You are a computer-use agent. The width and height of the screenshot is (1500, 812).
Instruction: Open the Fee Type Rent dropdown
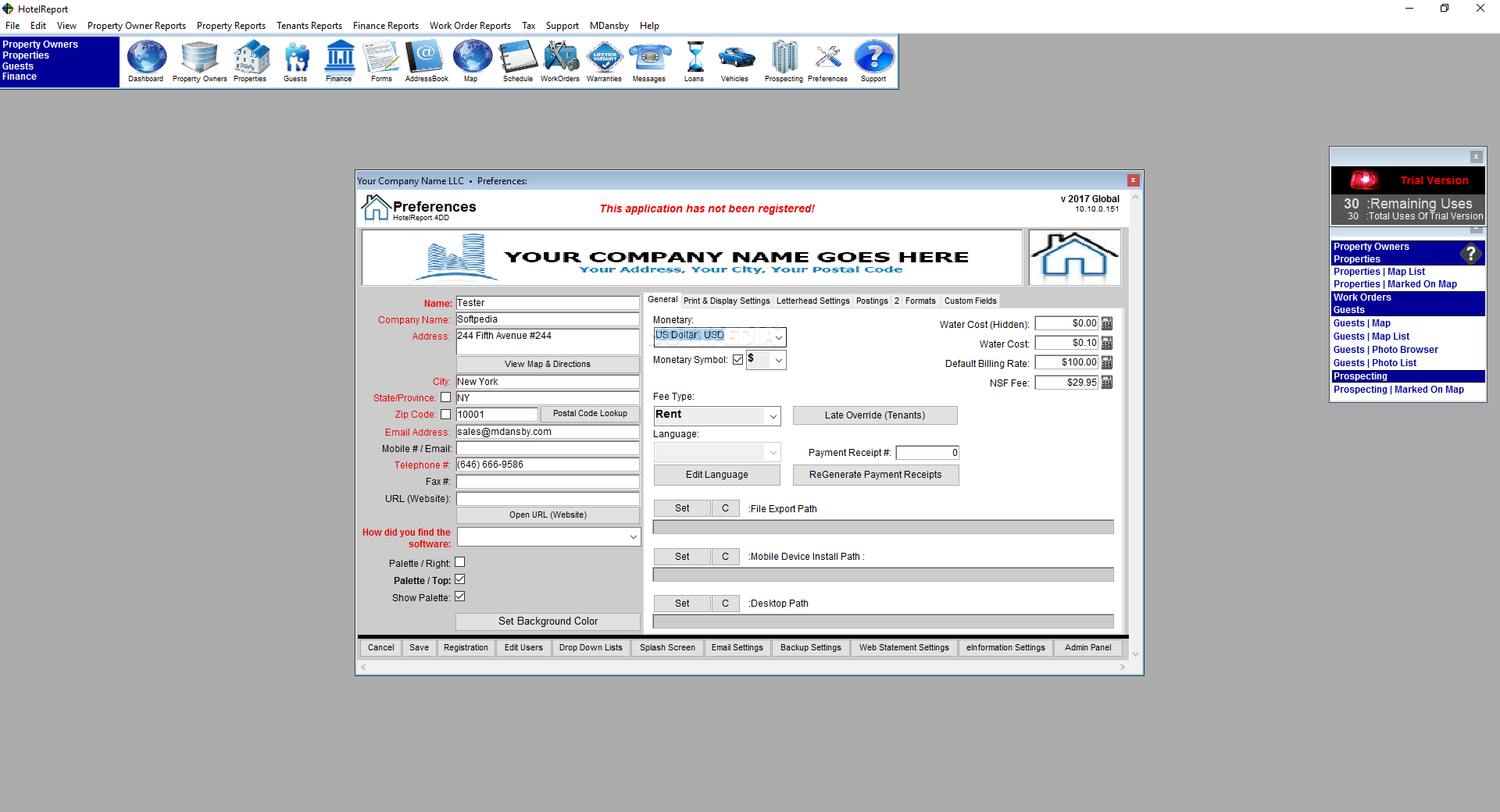pos(716,415)
